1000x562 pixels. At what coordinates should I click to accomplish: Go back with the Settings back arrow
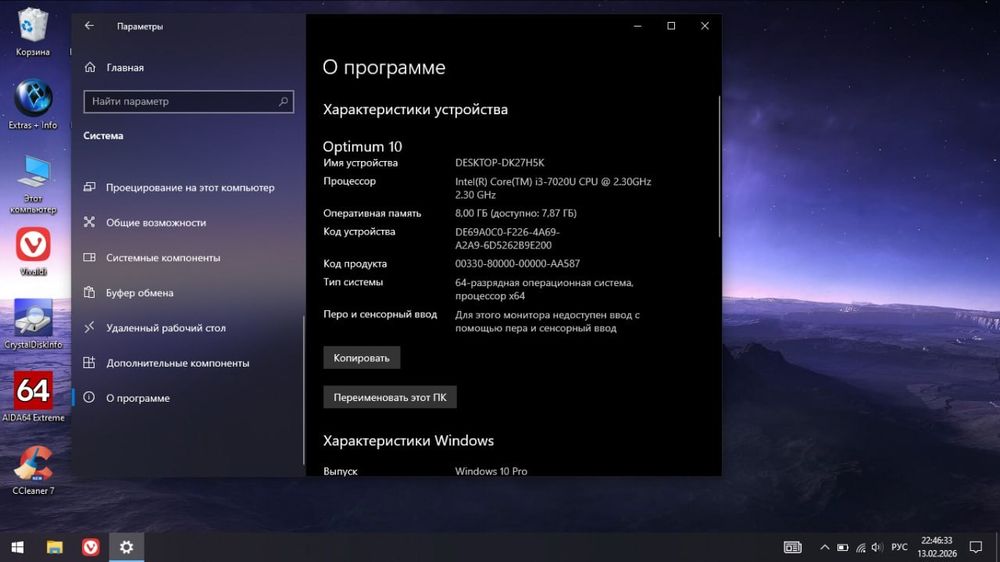pos(89,26)
